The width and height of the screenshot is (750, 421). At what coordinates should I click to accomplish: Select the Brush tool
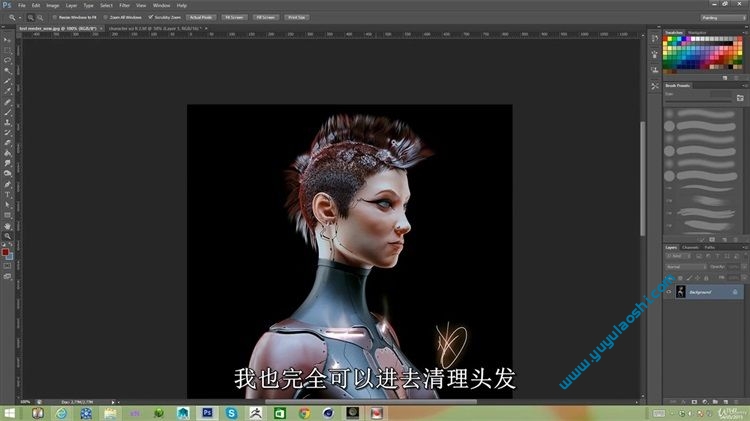[x=7, y=112]
